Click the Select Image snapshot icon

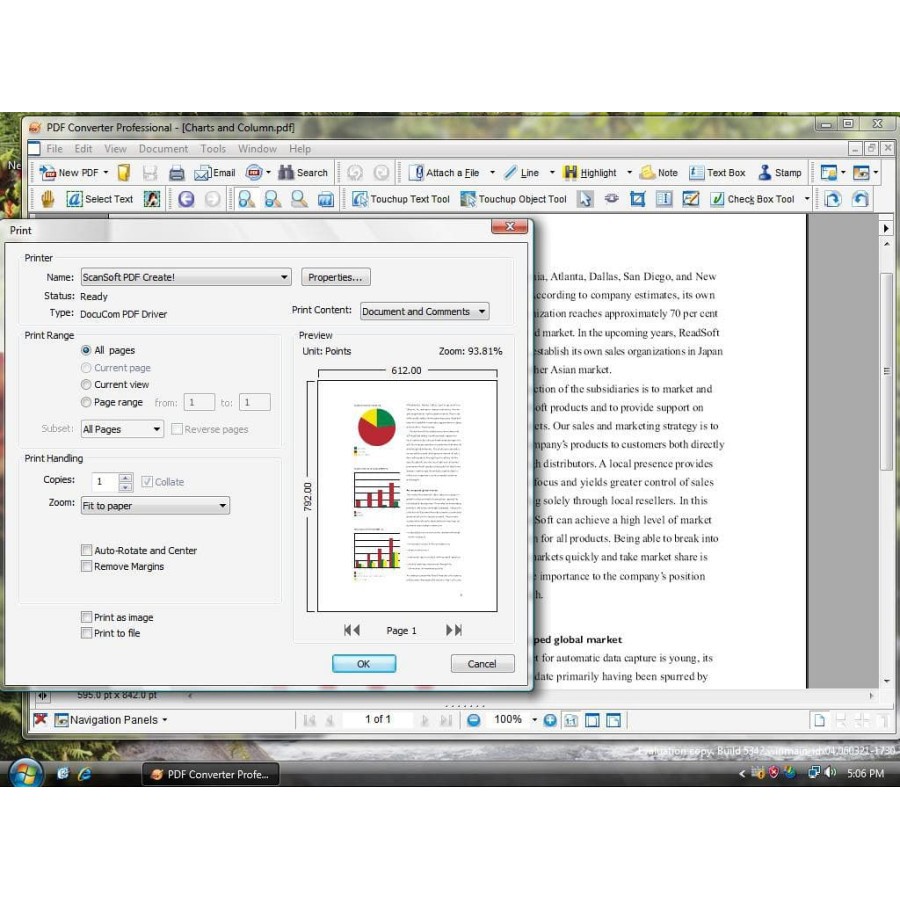point(152,199)
